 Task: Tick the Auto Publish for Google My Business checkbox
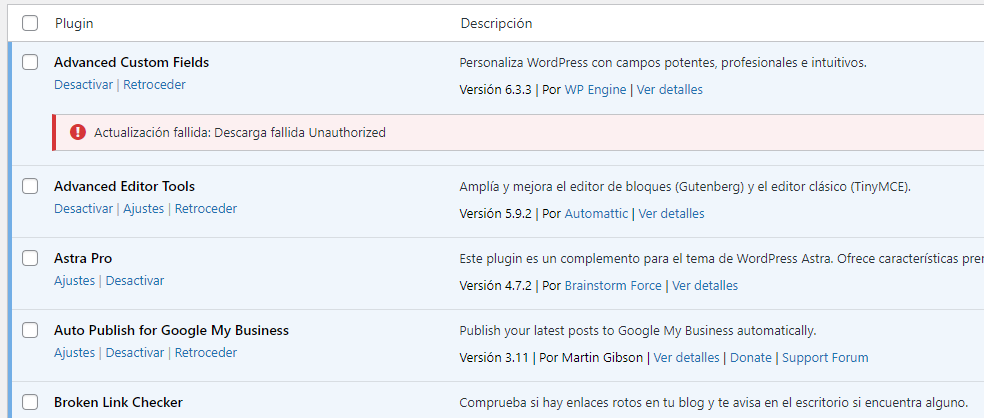(x=29, y=330)
